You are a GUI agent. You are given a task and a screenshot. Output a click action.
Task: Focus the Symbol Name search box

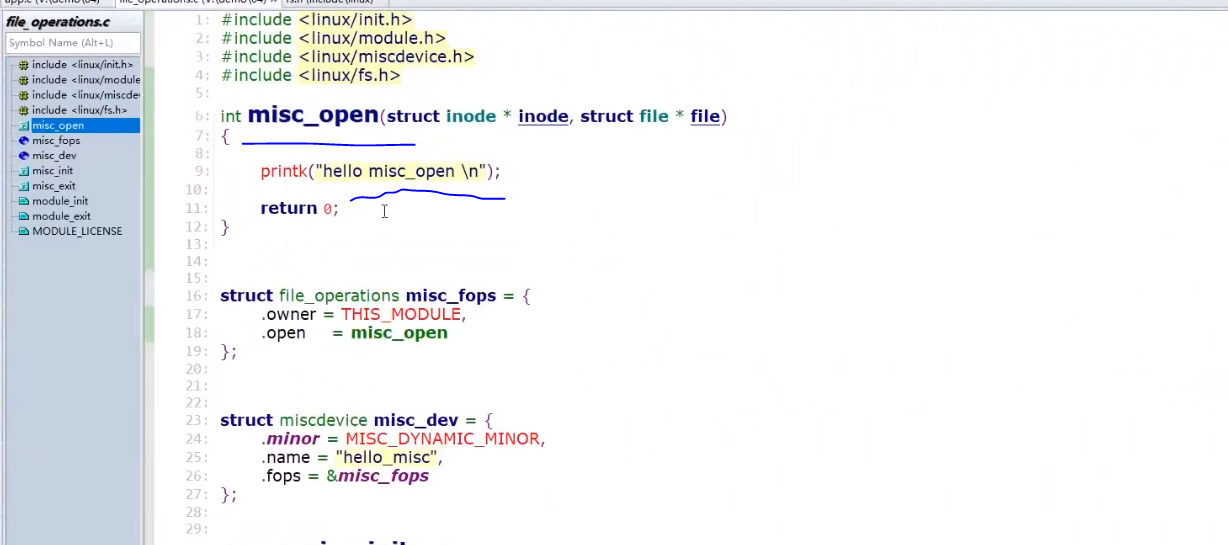coord(73,43)
